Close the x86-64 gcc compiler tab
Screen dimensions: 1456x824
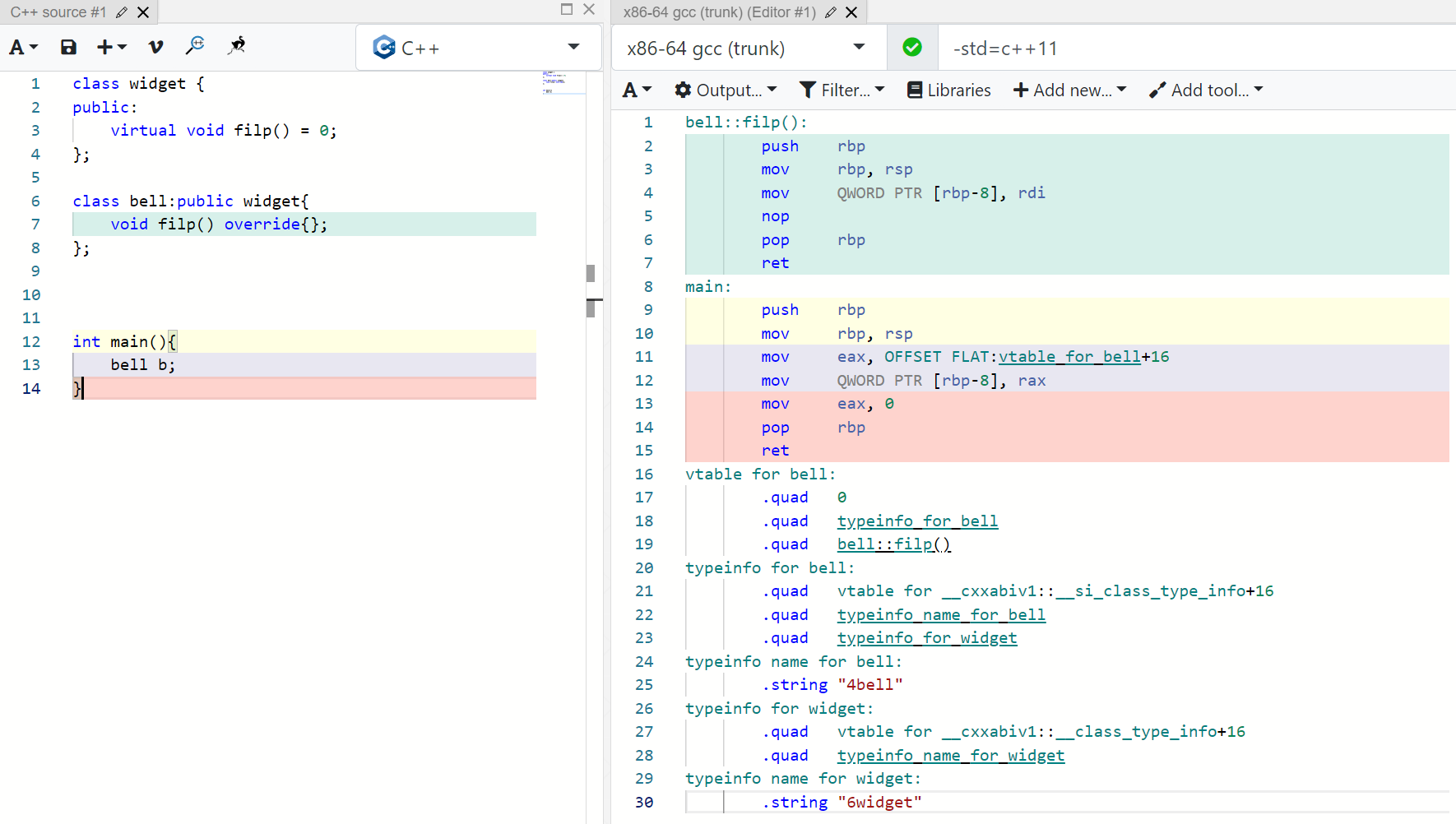[851, 12]
